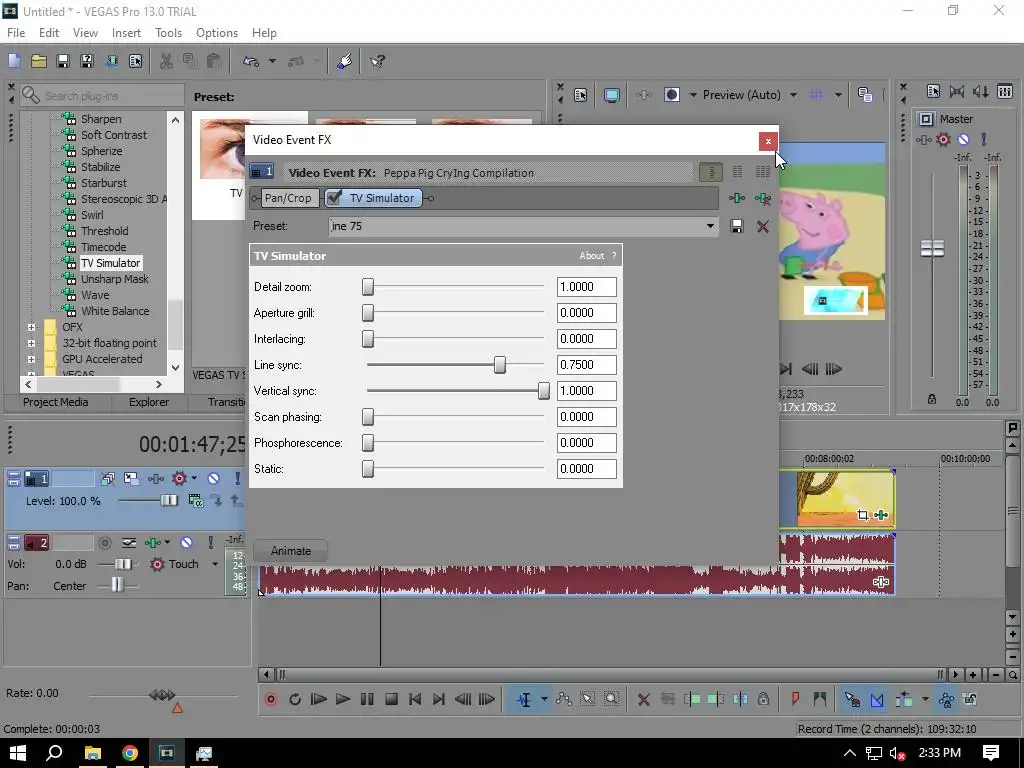Open the Preset dropdown in Video Event FX

click(x=710, y=226)
